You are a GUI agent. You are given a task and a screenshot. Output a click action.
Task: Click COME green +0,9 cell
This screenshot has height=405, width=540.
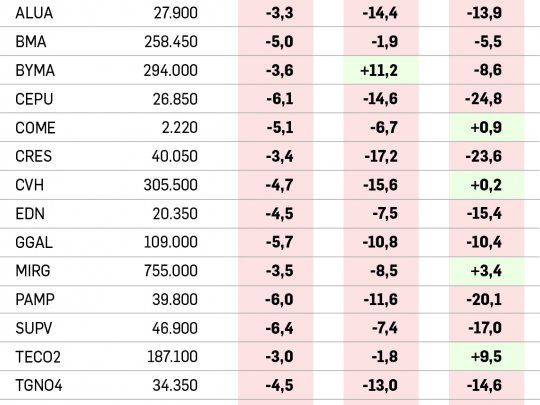[486, 127]
